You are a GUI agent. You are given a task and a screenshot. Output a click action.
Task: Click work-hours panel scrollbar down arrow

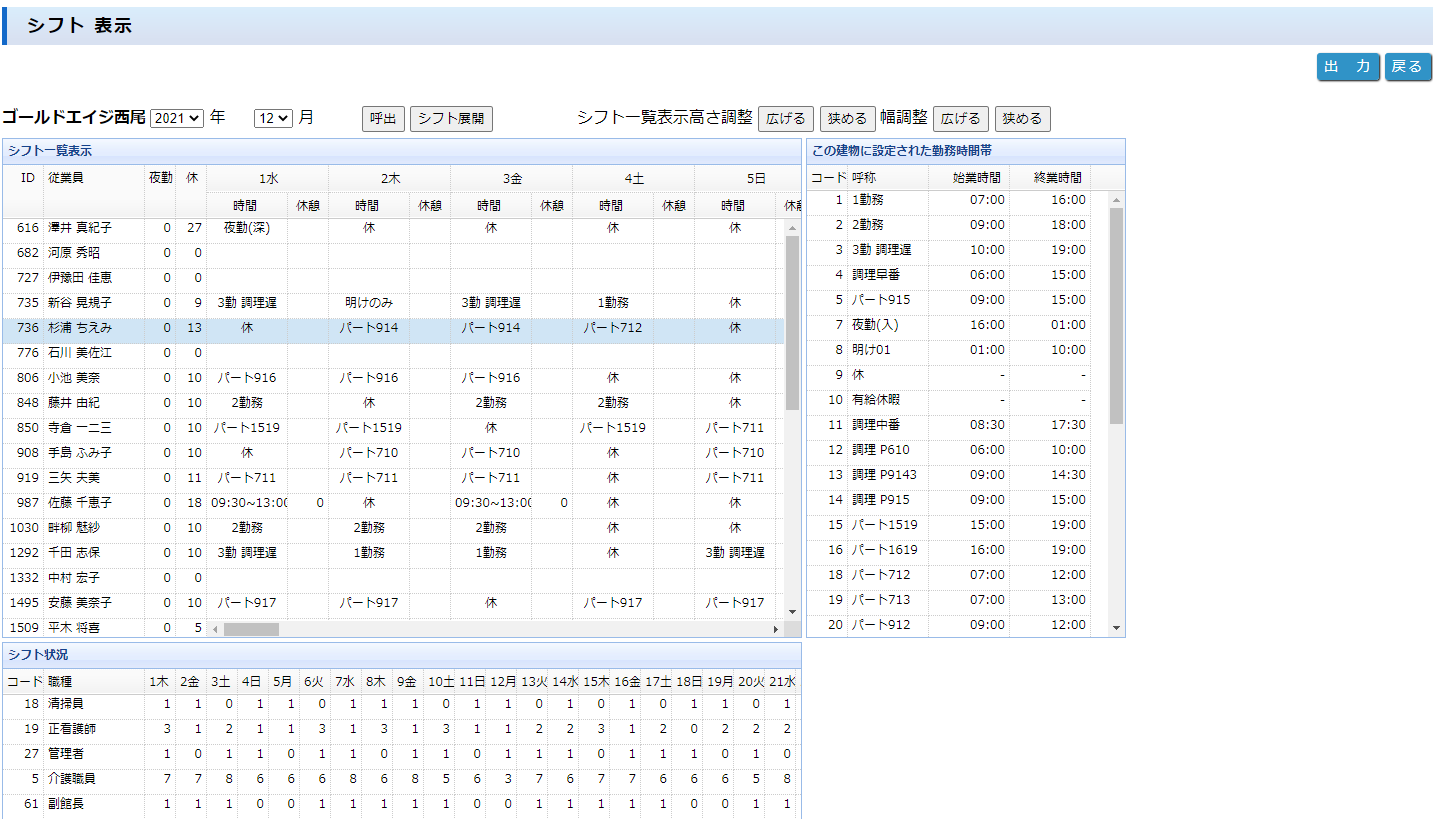pyautogui.click(x=1117, y=628)
